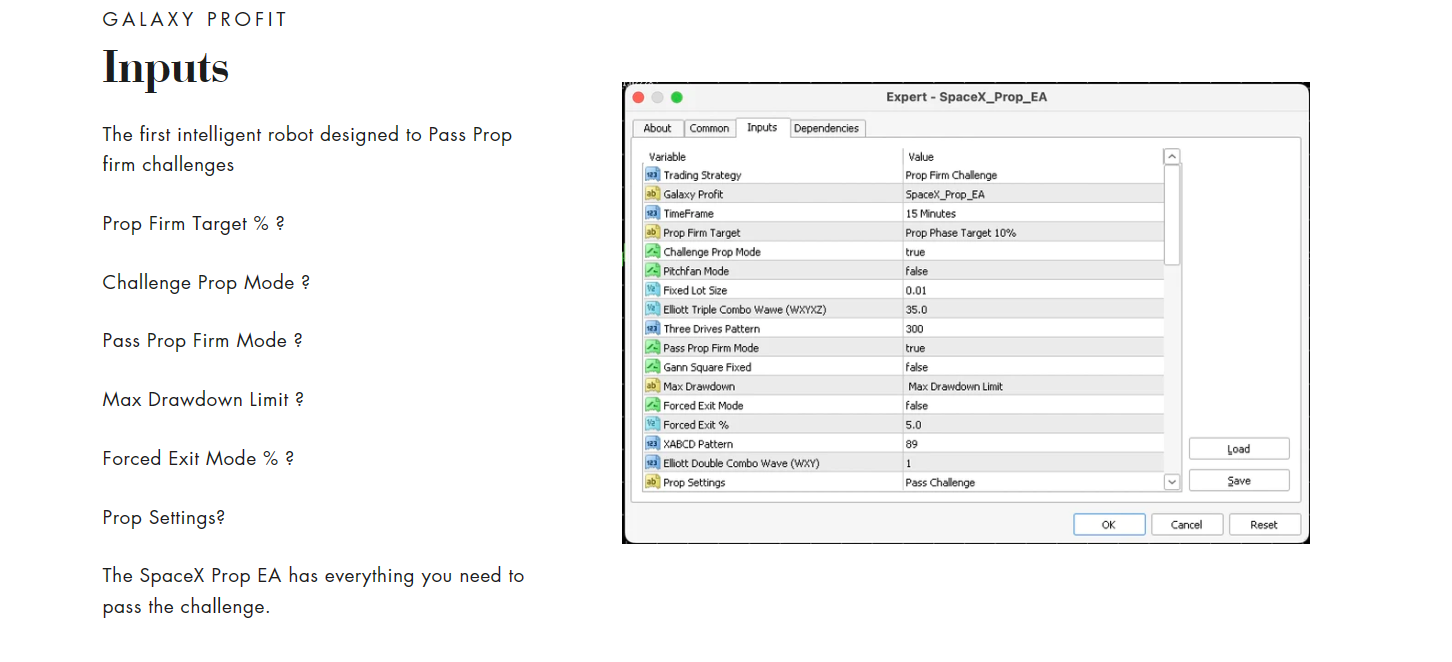Open the Dependencies tab

coord(826,128)
